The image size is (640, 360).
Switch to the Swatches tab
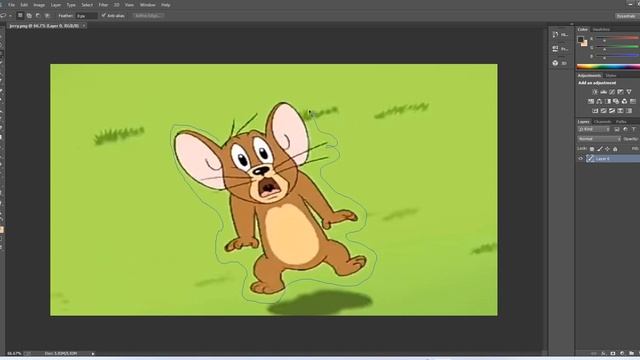point(601,29)
